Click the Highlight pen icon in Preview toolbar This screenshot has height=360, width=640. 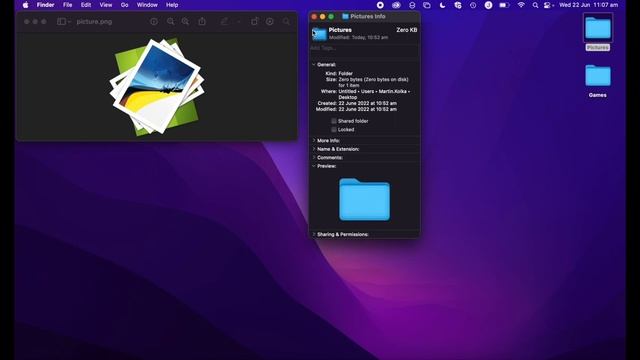coord(224,21)
